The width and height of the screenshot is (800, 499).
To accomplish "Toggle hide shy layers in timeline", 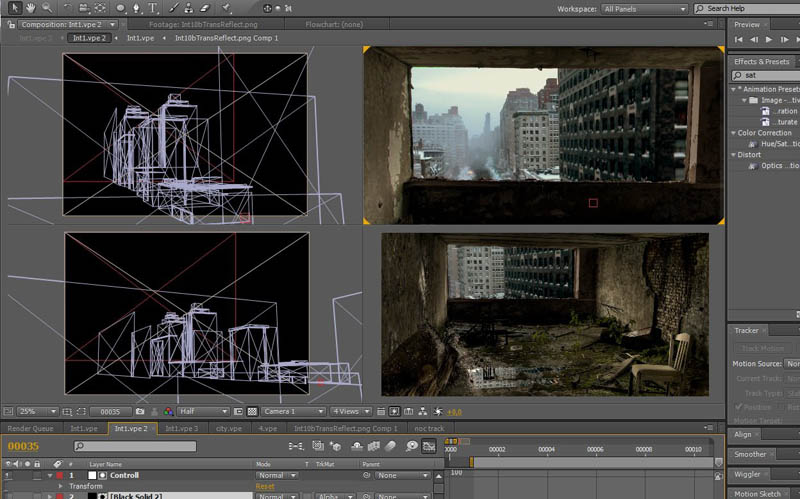I will click(357, 446).
